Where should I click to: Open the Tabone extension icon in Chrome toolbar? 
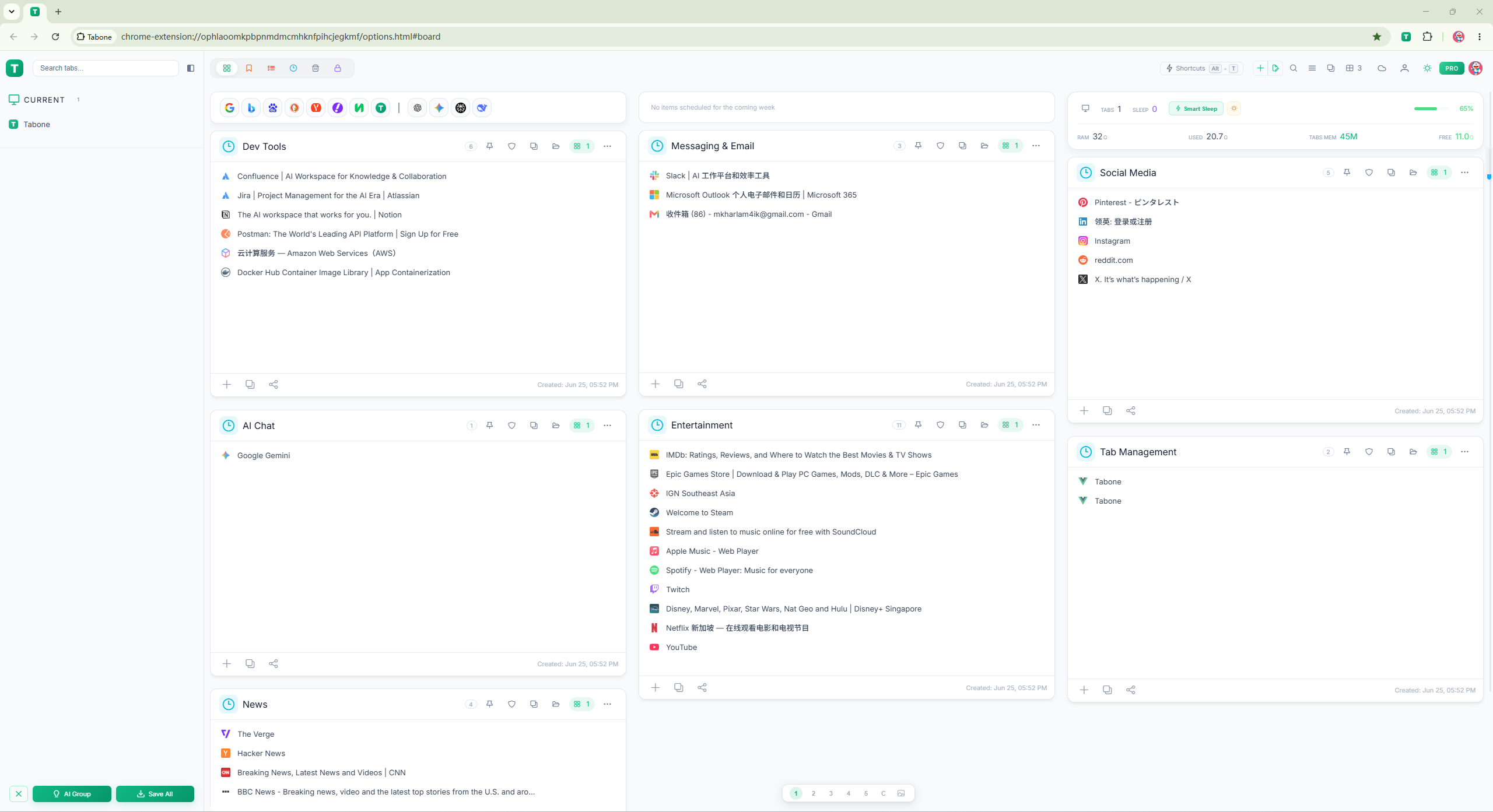pyautogui.click(x=1406, y=37)
